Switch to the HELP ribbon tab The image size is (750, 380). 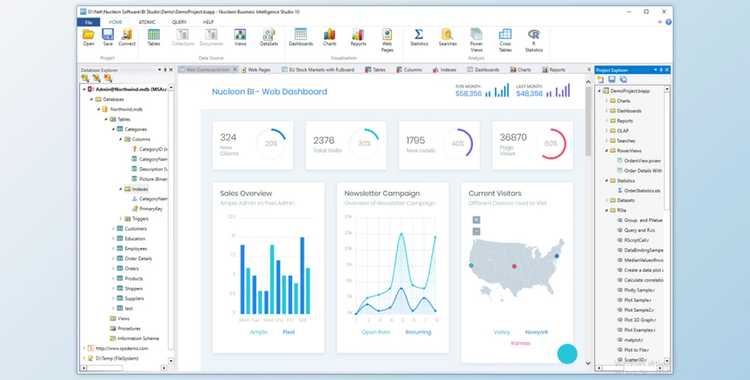pyautogui.click(x=208, y=22)
